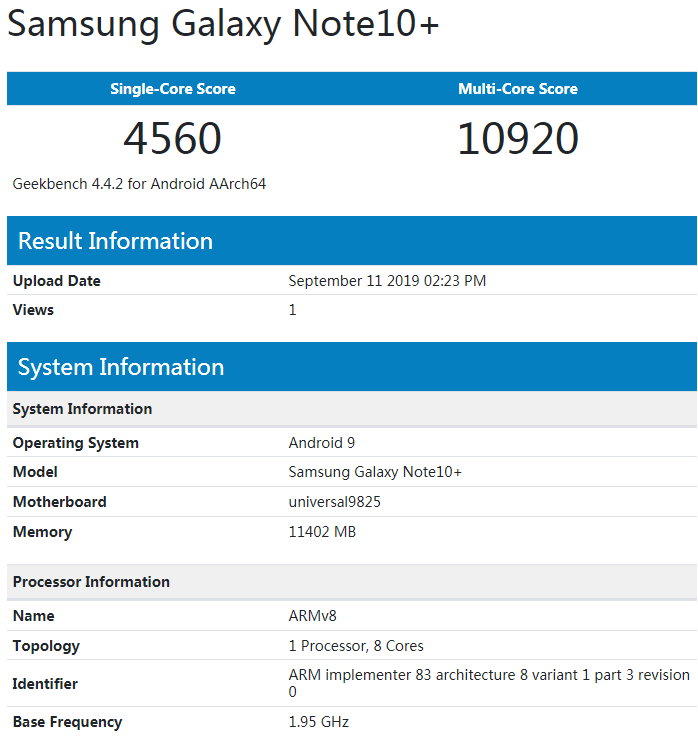
Task: Click the date September 11 2019 02:23 PM
Action: click(387, 280)
